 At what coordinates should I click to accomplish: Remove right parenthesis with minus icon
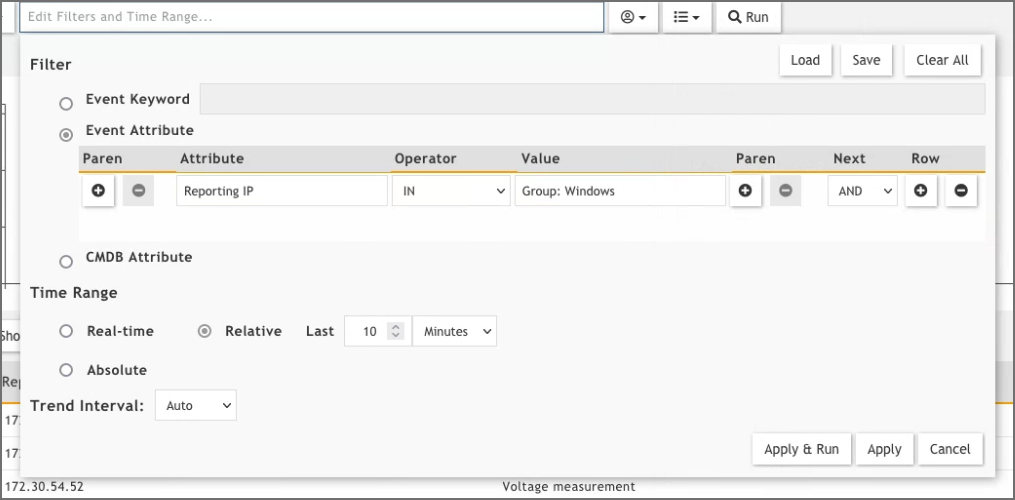click(x=785, y=191)
